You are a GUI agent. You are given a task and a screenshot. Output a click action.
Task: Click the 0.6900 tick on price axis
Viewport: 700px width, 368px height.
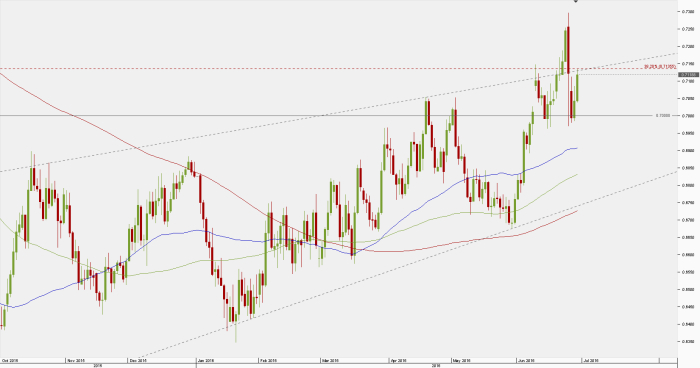688,151
